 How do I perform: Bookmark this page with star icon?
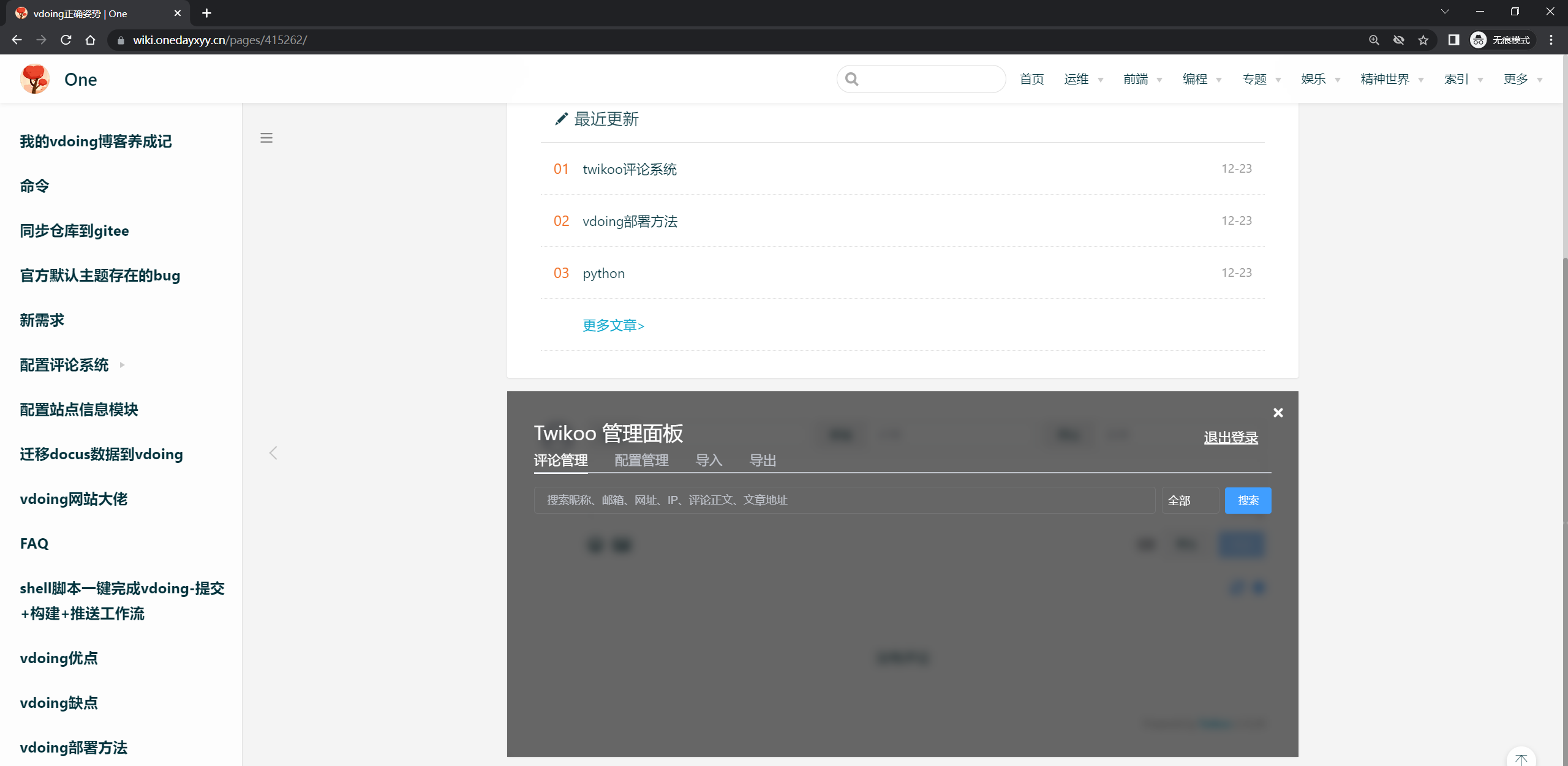1423,40
